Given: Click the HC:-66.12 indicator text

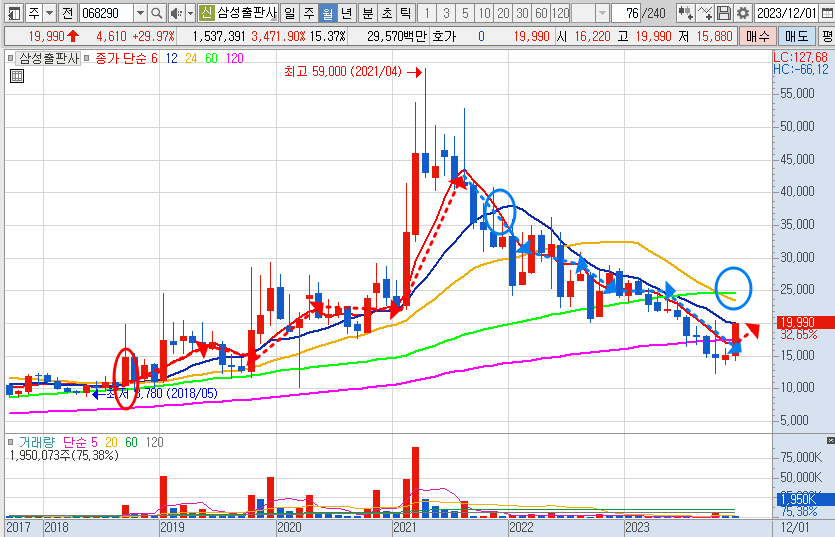Looking at the screenshot, I should tap(801, 69).
